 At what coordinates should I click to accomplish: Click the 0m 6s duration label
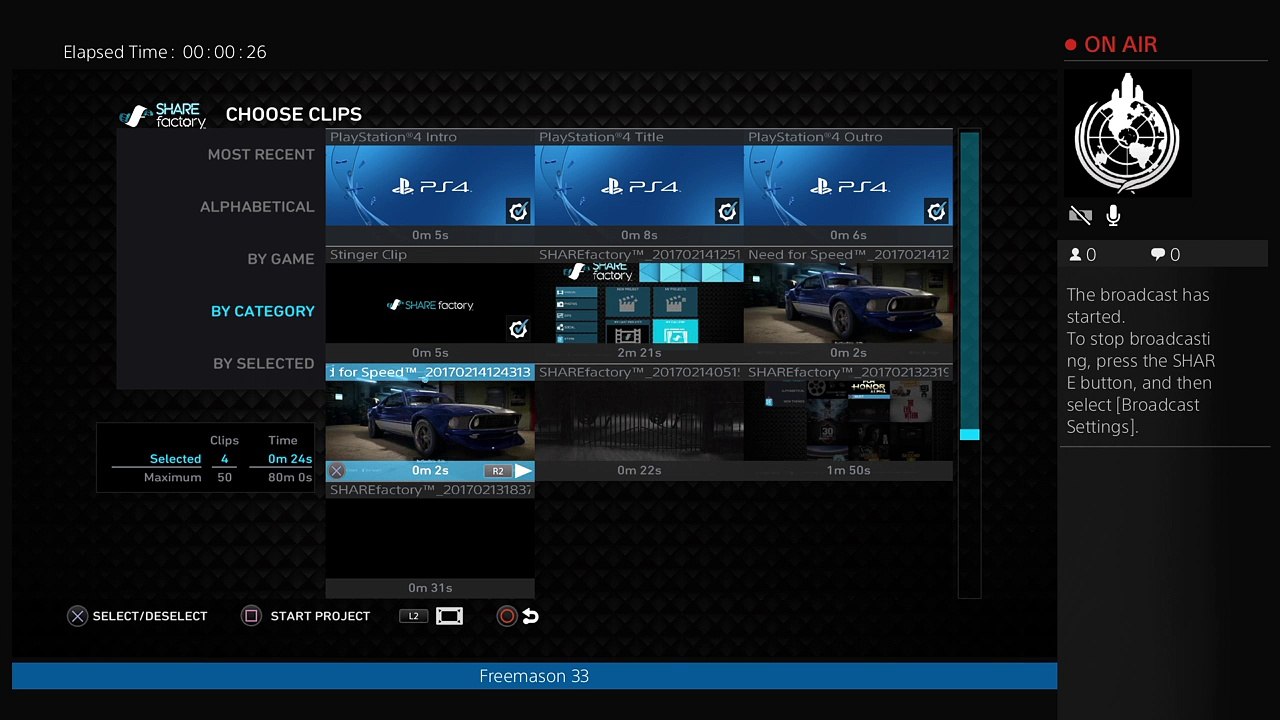click(x=848, y=235)
